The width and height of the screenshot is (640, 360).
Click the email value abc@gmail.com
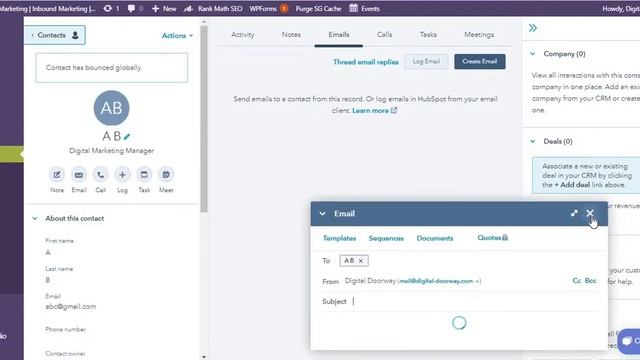pos(71,307)
